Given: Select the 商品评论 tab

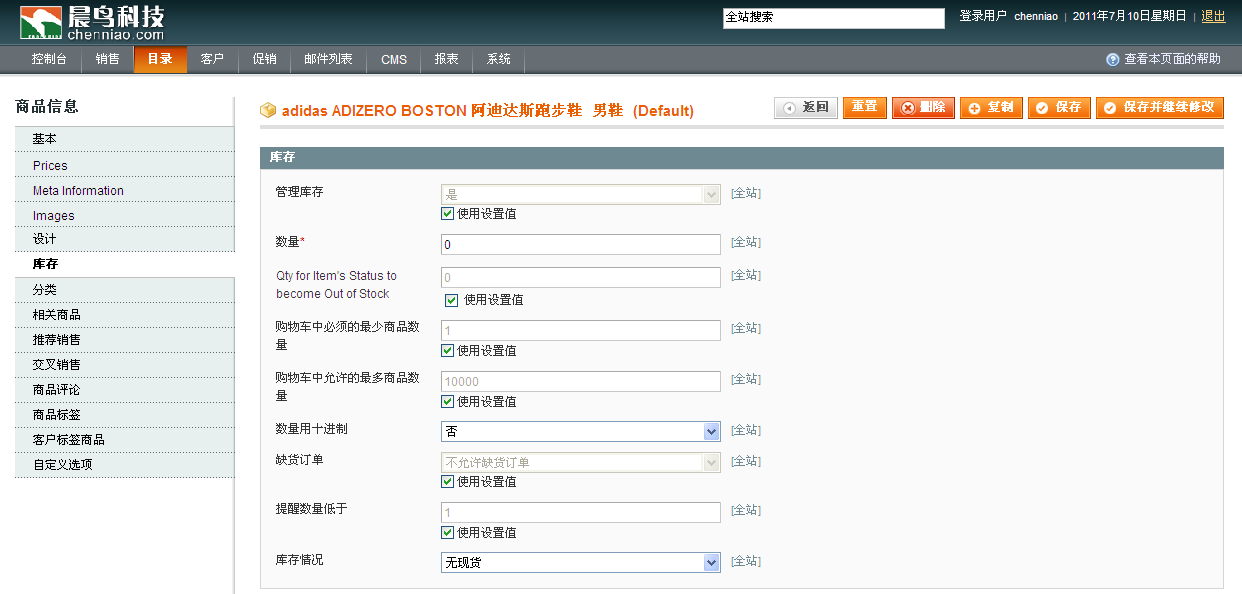Looking at the screenshot, I should (x=125, y=389).
